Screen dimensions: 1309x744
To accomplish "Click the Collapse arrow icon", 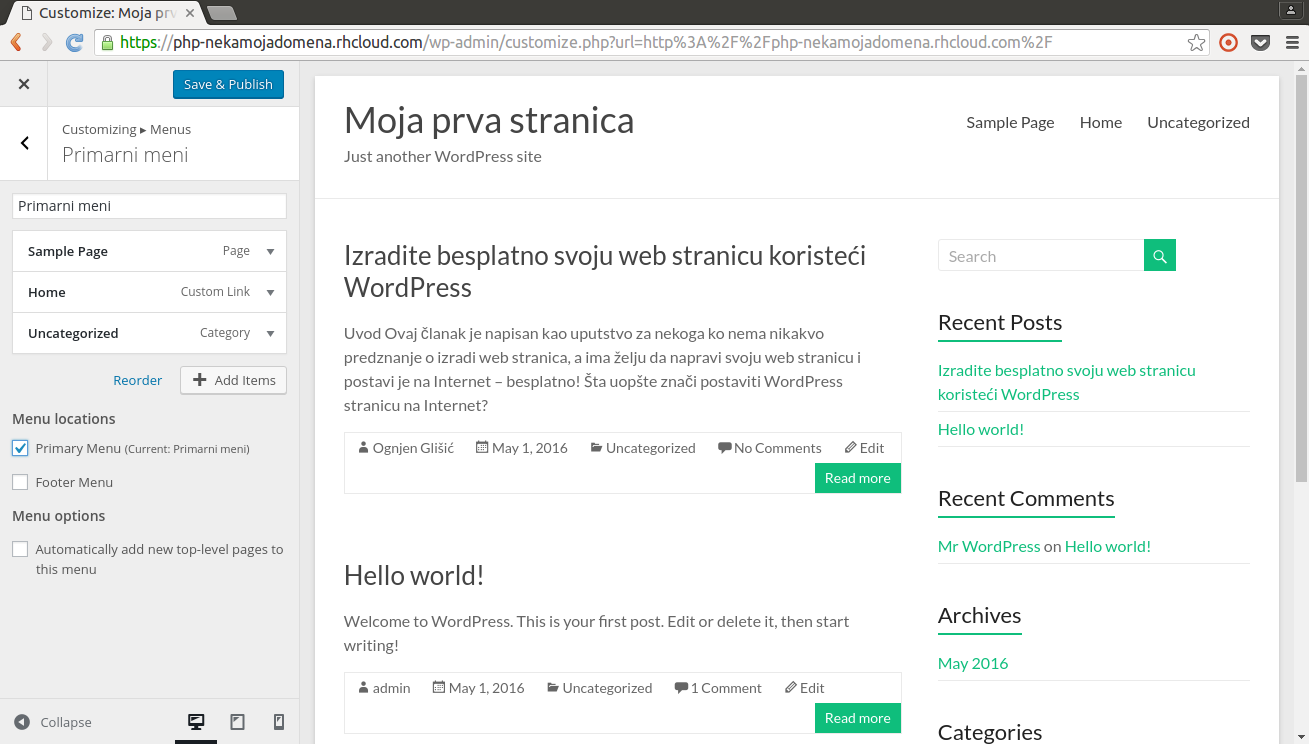I will [x=22, y=722].
